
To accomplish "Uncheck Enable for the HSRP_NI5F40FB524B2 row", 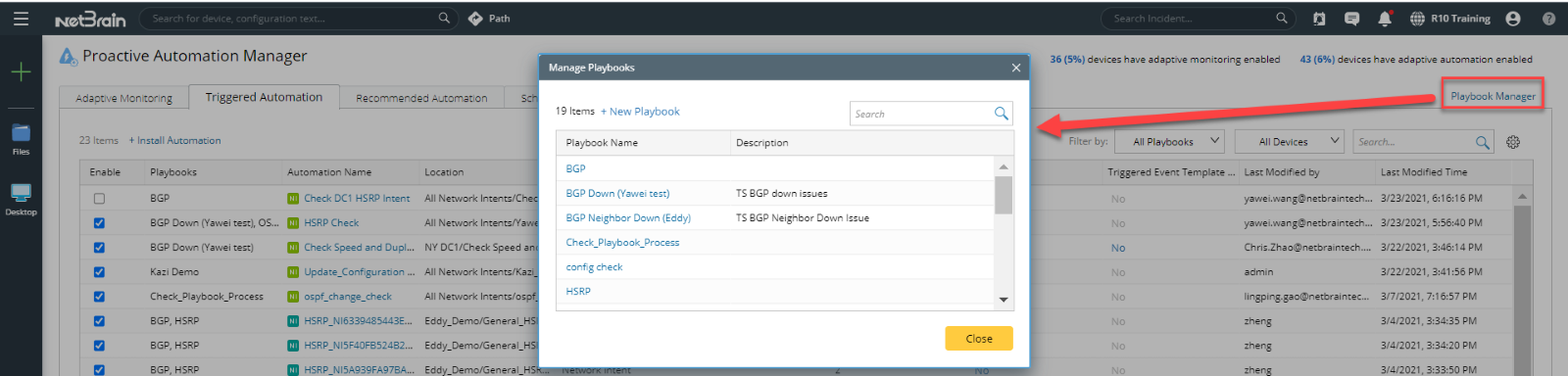I will tap(99, 346).
